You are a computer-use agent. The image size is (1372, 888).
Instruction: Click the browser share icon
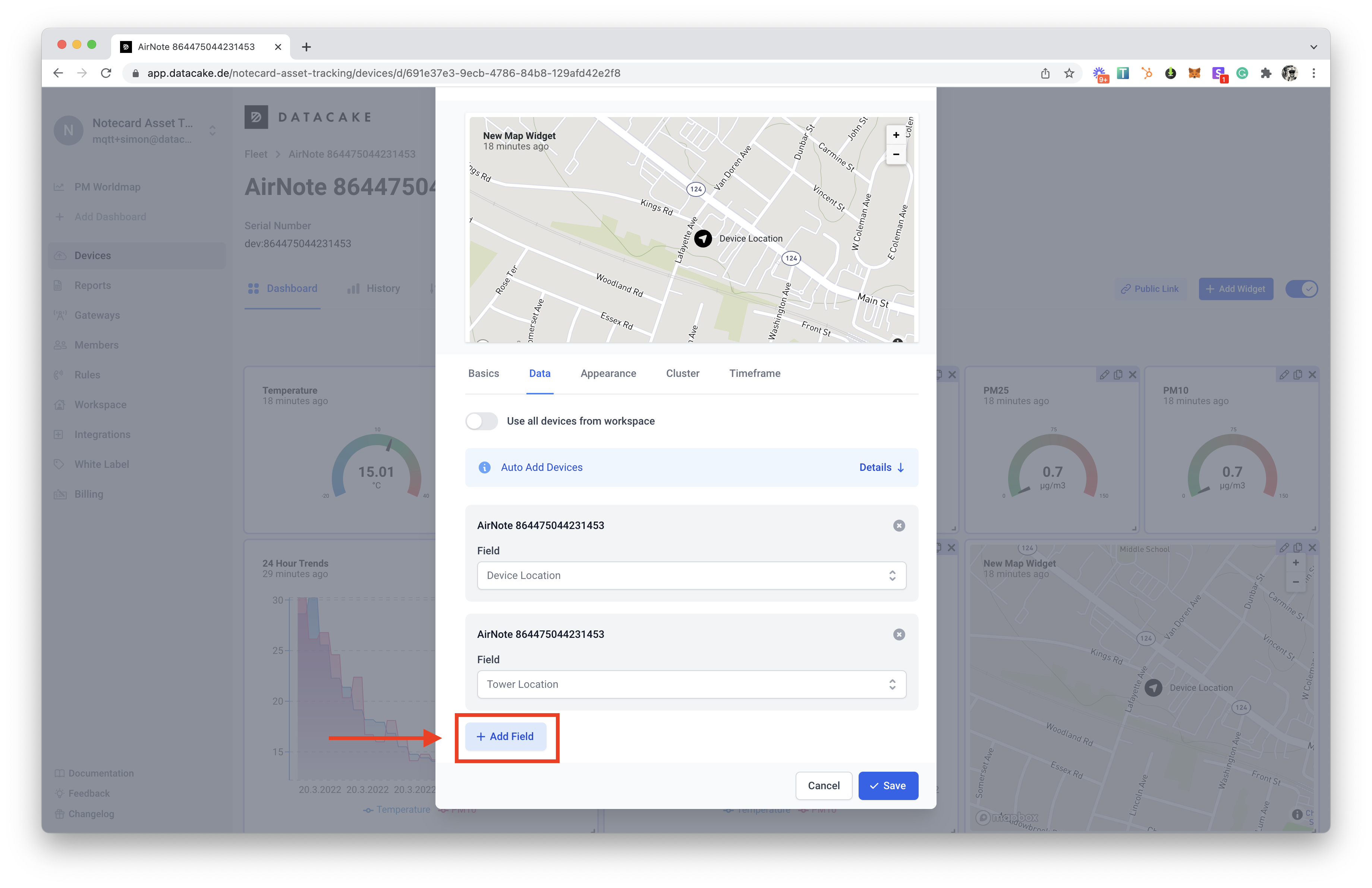point(1045,73)
